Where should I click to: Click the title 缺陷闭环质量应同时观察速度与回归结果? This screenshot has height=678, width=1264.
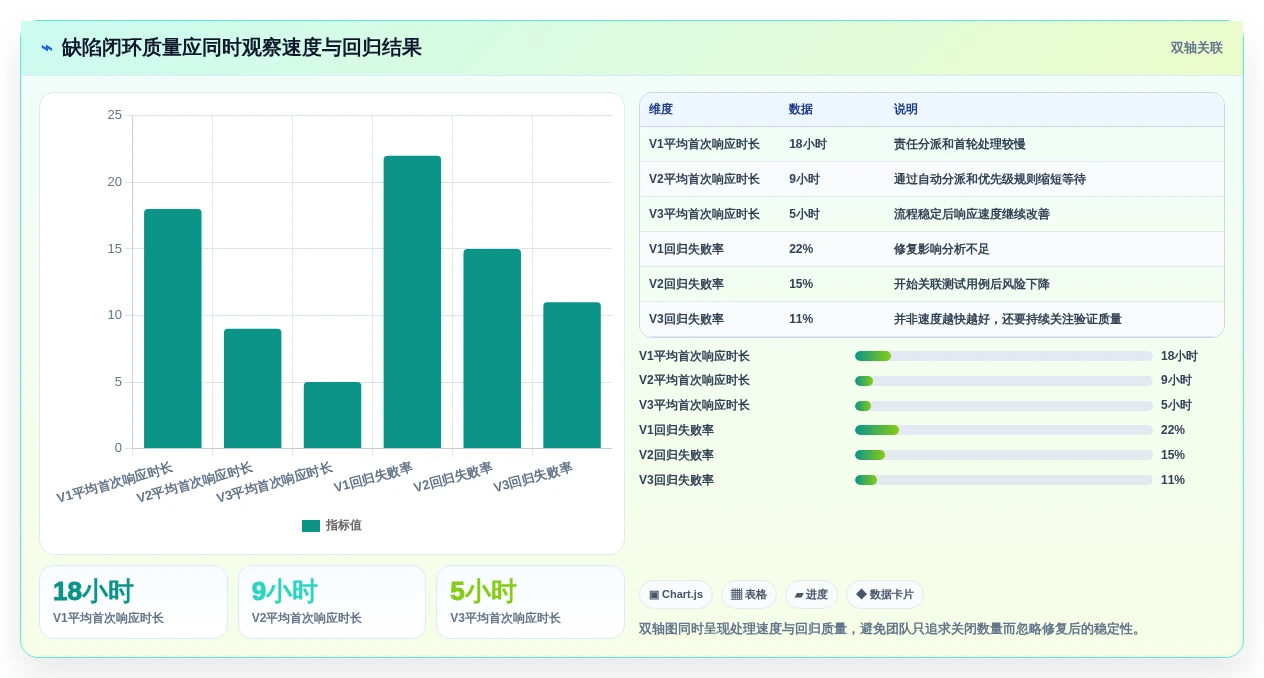(x=242, y=48)
